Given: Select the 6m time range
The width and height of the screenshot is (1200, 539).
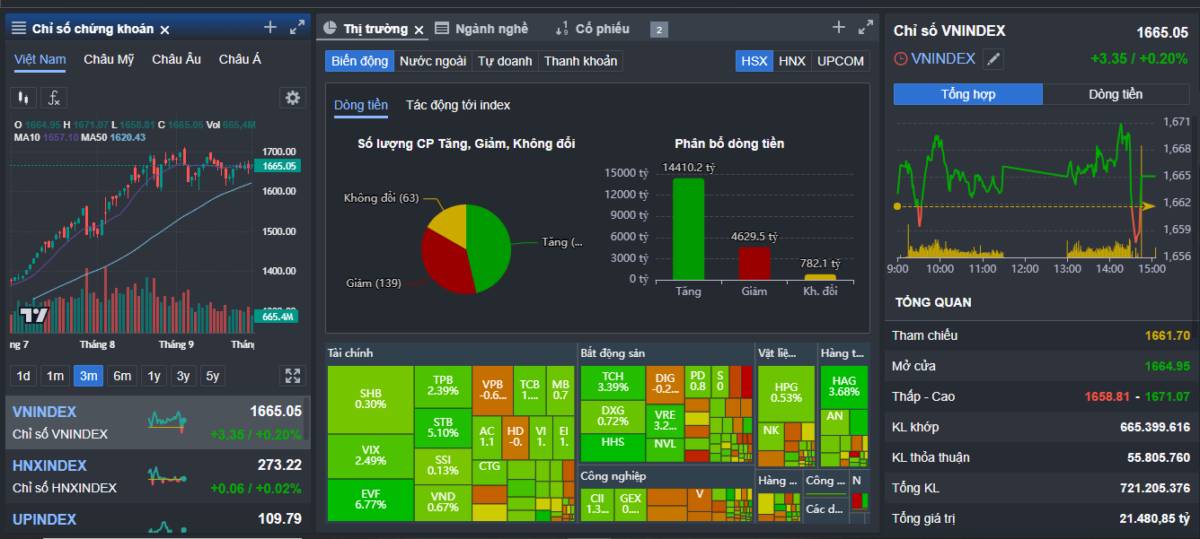Looking at the screenshot, I should [122, 376].
